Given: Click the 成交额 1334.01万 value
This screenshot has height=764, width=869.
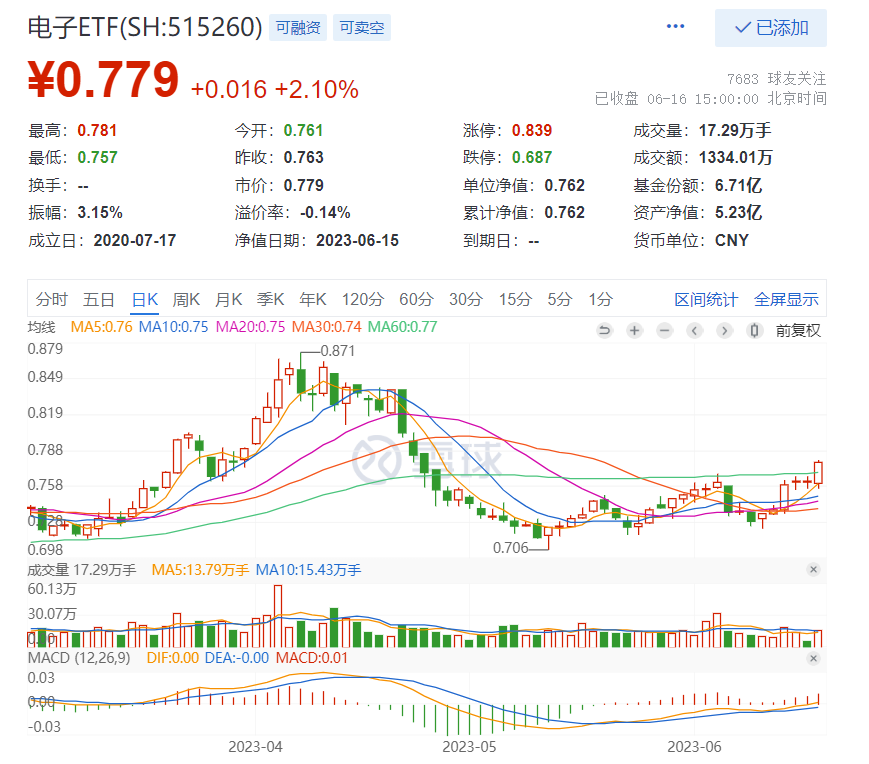Looking at the screenshot, I should [x=735, y=158].
